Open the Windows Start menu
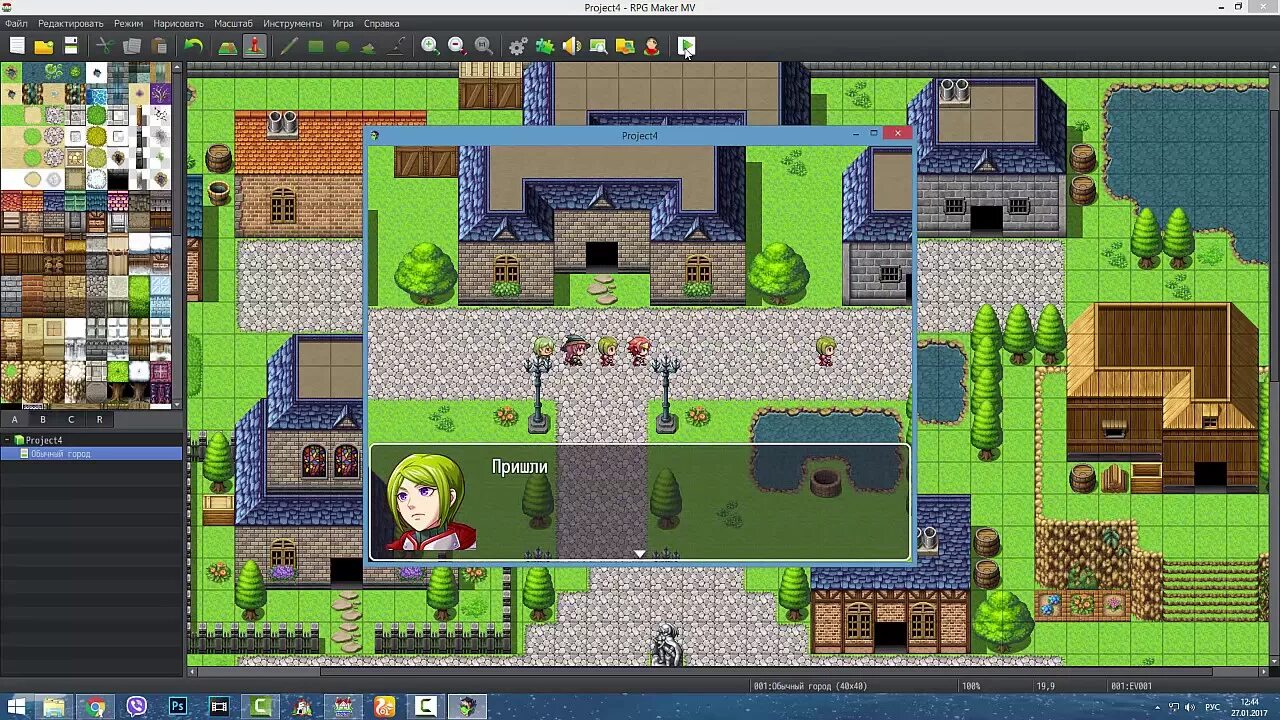The height and width of the screenshot is (720, 1280). click(x=16, y=707)
